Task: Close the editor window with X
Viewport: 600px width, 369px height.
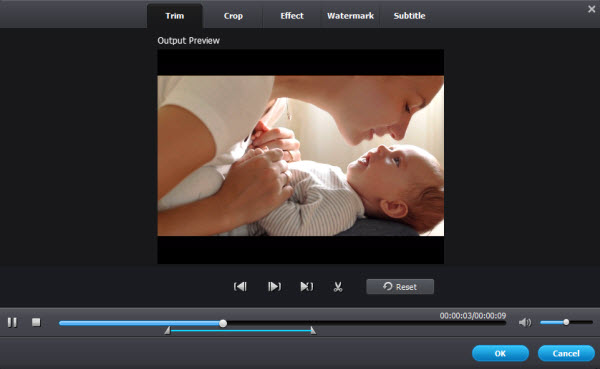Action: pyautogui.click(x=592, y=9)
